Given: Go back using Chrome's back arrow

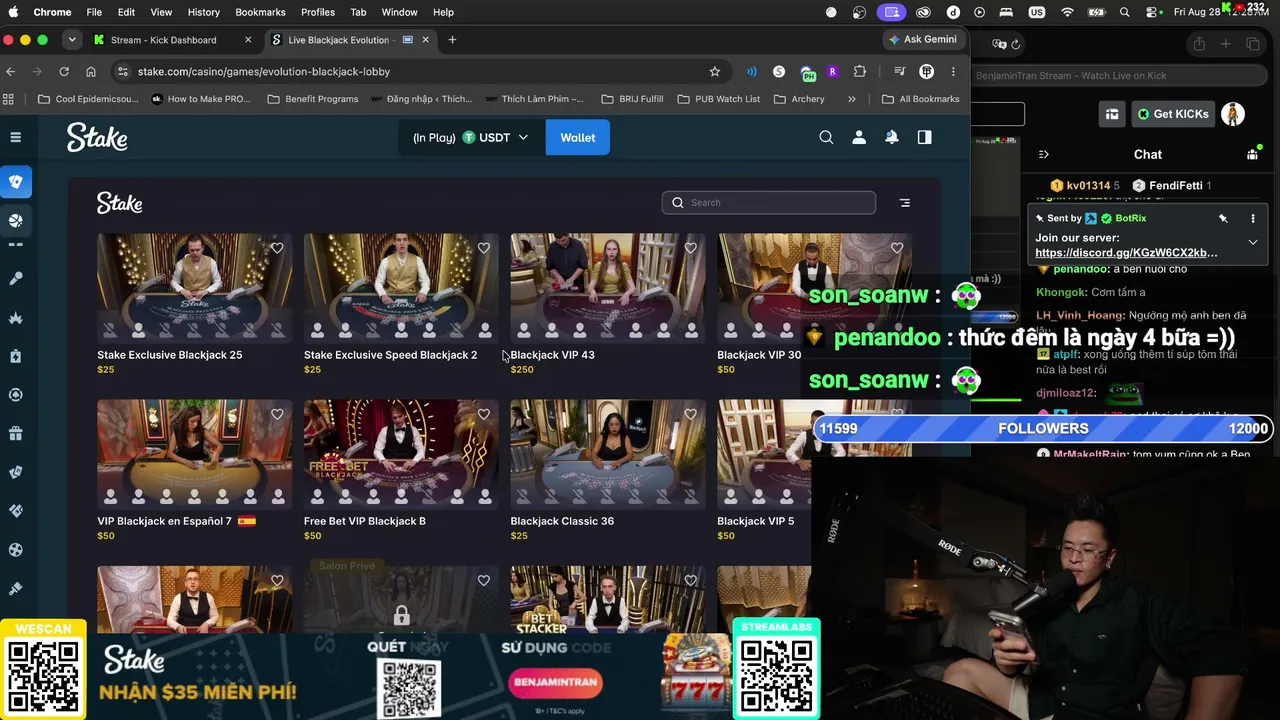Looking at the screenshot, I should (x=11, y=72).
